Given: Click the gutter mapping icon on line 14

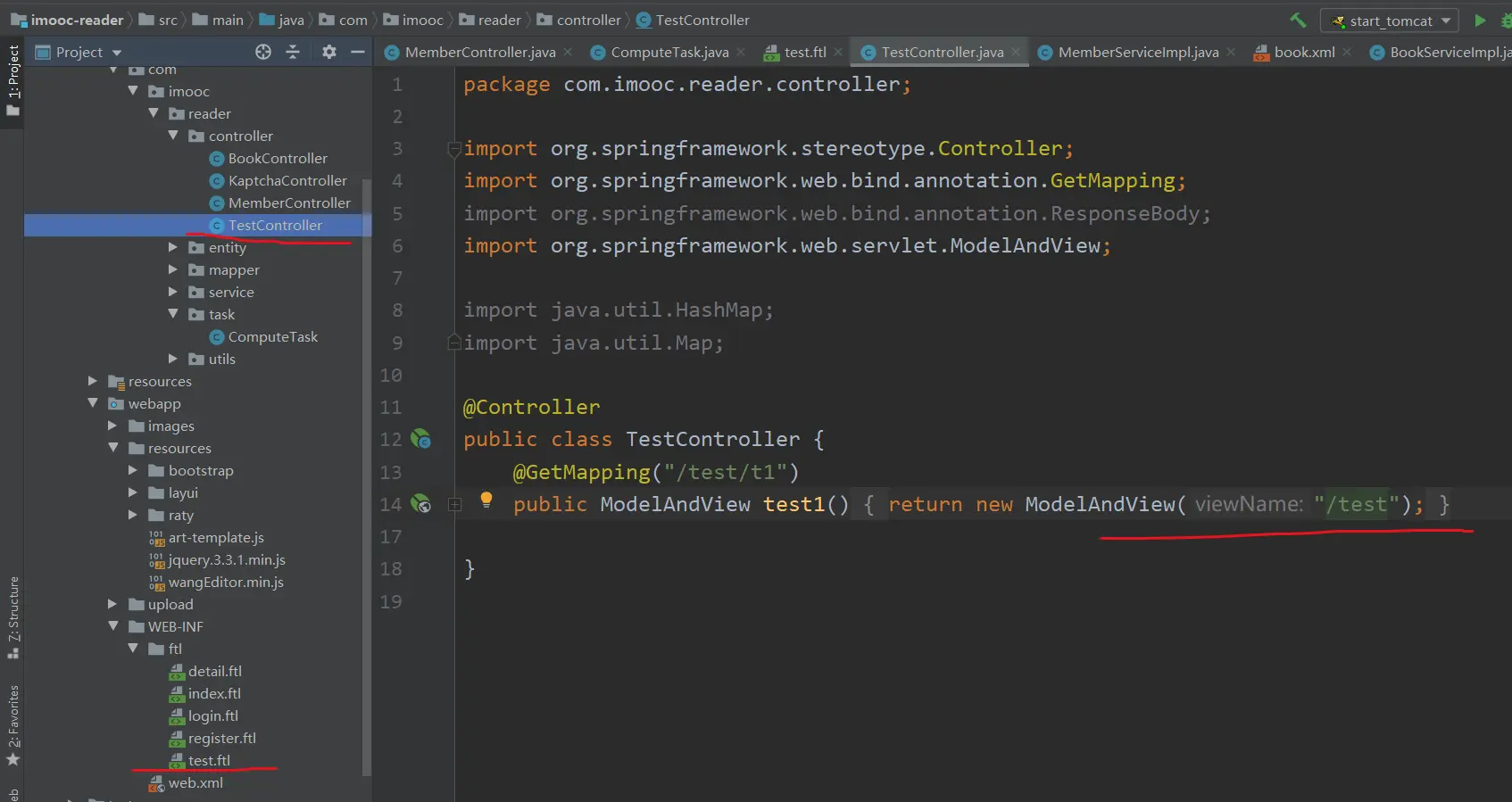Looking at the screenshot, I should [420, 504].
